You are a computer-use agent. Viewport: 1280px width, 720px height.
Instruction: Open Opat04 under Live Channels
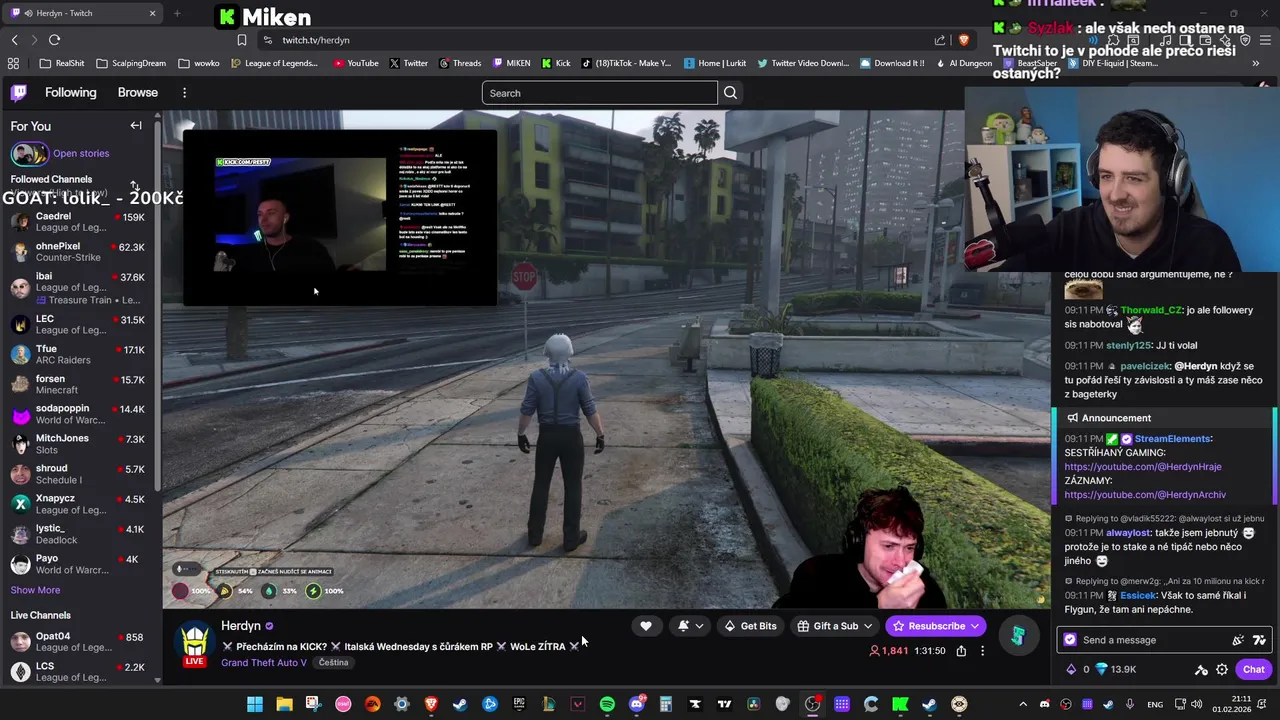[x=78, y=642]
